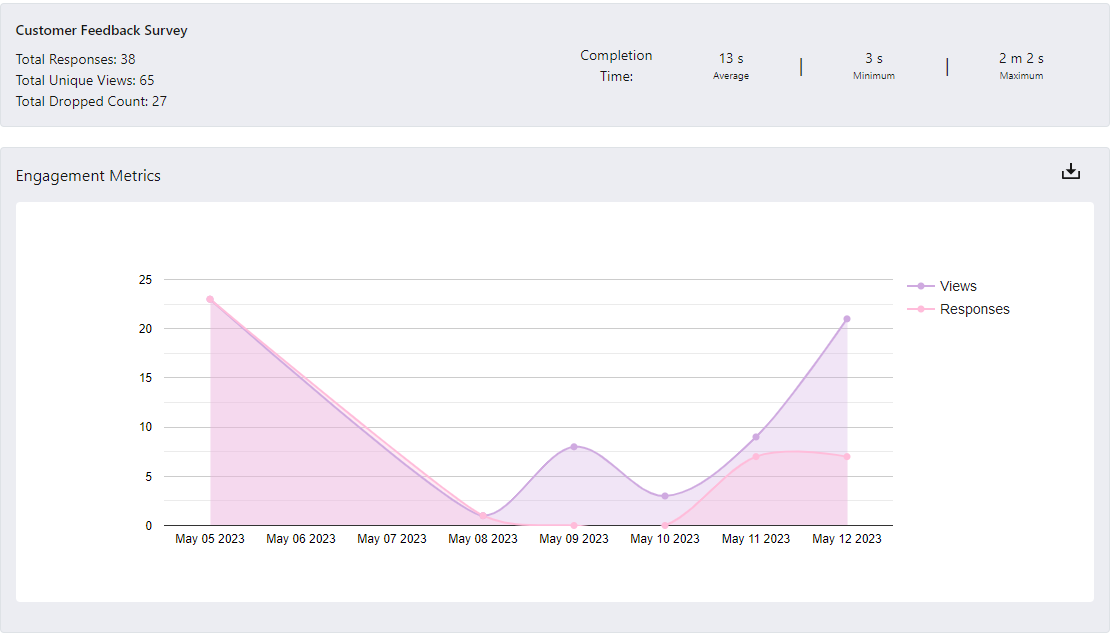Select the Total Responses: 38 text
Screen dimensions: 1110x633
click(x=75, y=59)
